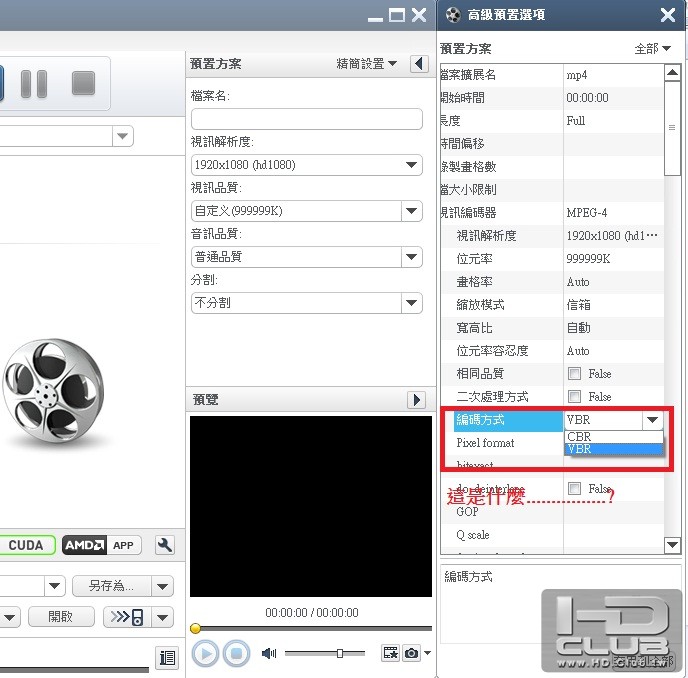Check the do_deinterlace checkbox
The width and height of the screenshot is (688, 678).
[574, 488]
